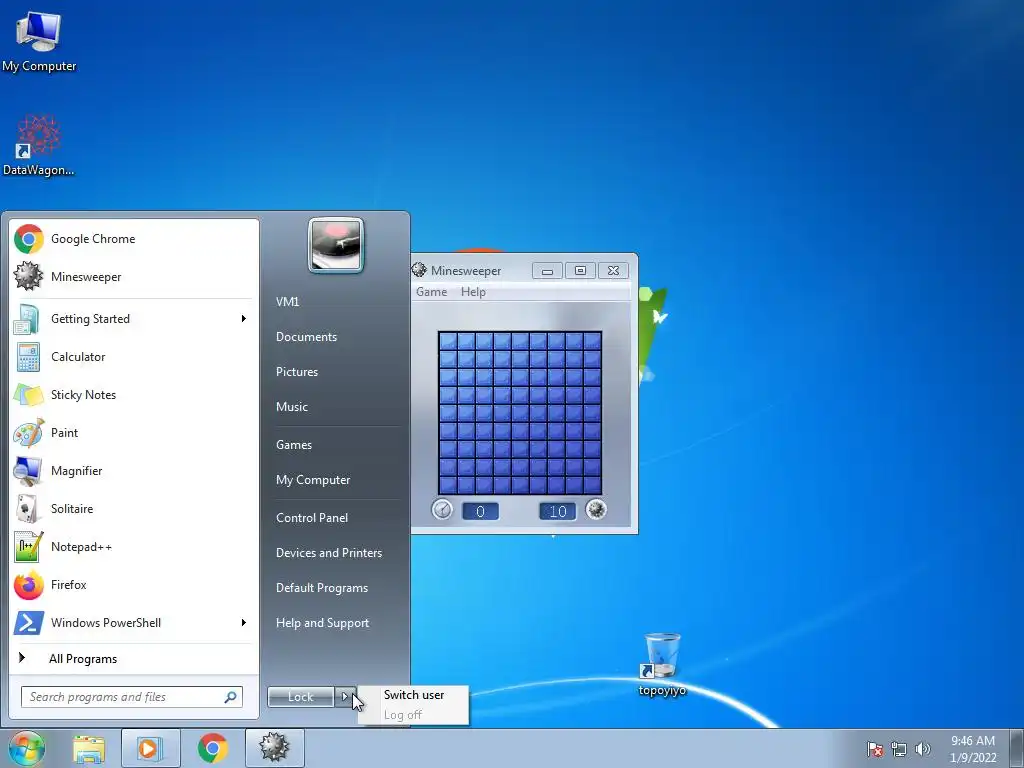Click the bottom-right Minesweeper grid tile
Viewport: 1024px width, 768px height.
click(592, 485)
